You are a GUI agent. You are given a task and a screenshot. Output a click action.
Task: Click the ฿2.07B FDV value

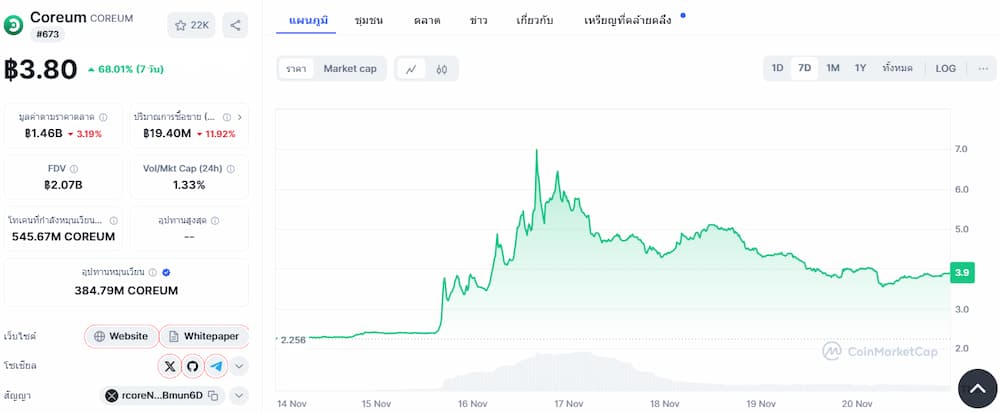(x=63, y=185)
